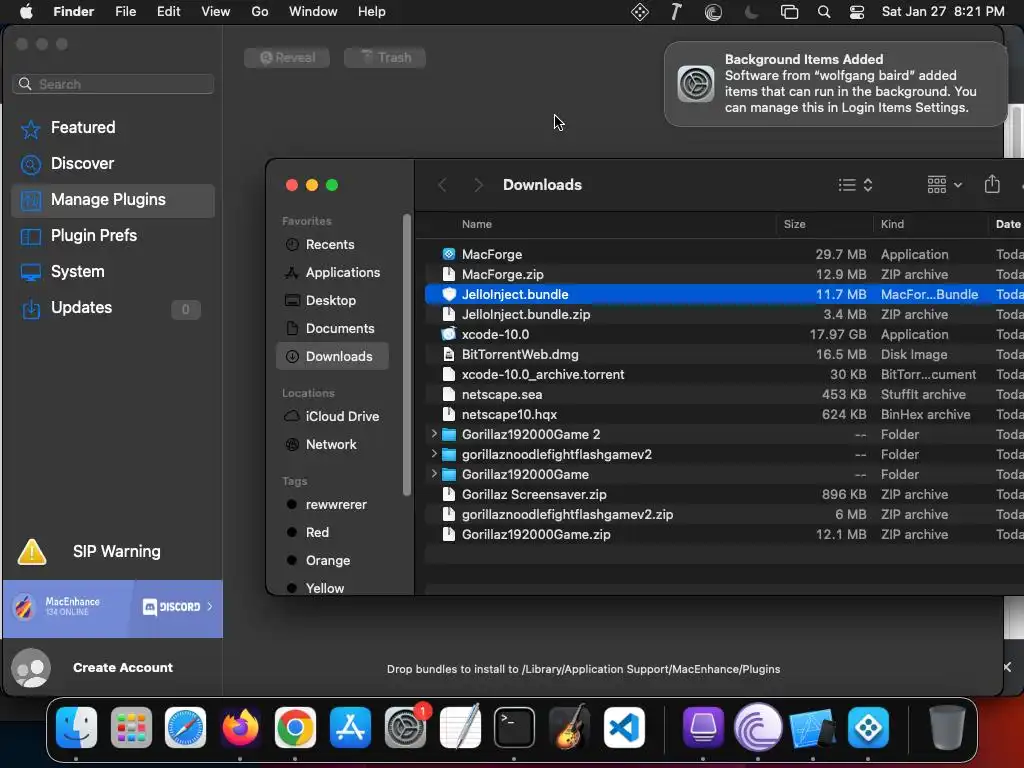This screenshot has width=1024, height=768.
Task: Open the Help menu
Action: pos(372,12)
